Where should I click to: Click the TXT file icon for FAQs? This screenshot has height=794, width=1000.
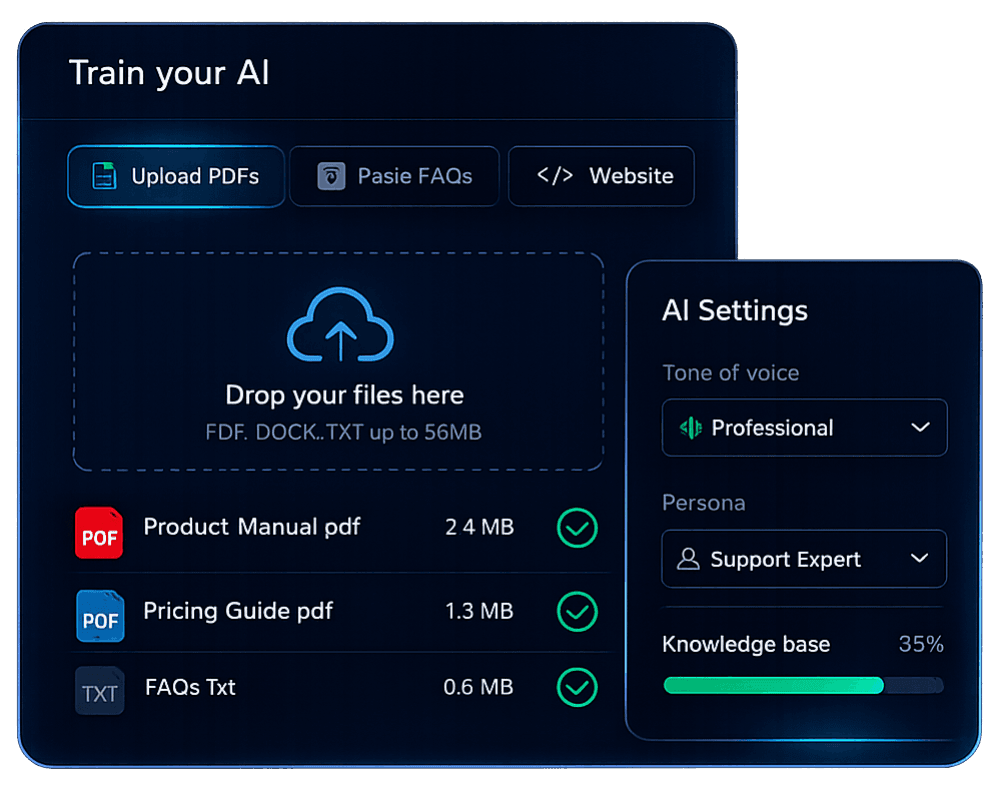[99, 691]
